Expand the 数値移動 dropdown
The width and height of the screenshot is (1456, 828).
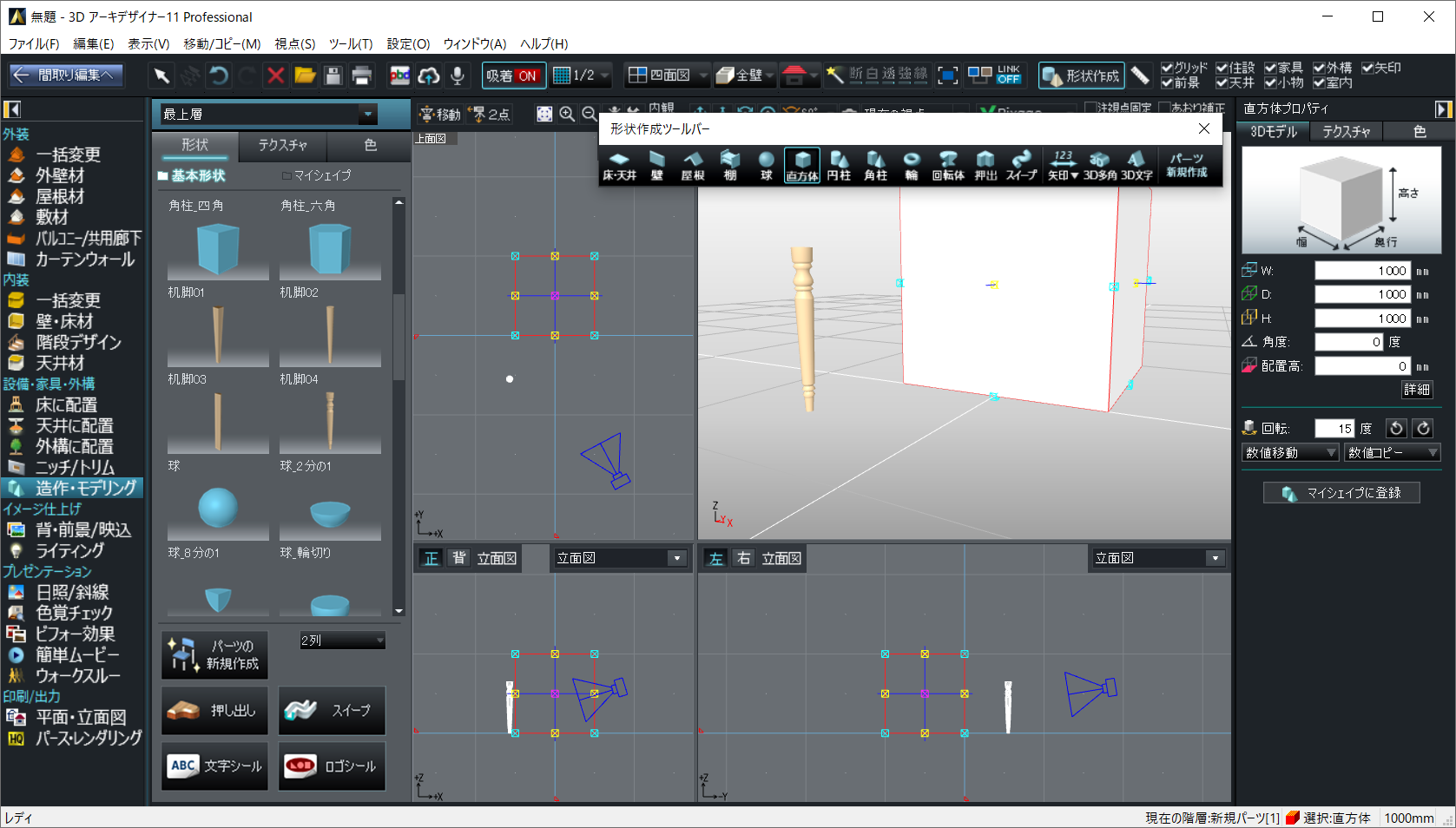[1330, 452]
